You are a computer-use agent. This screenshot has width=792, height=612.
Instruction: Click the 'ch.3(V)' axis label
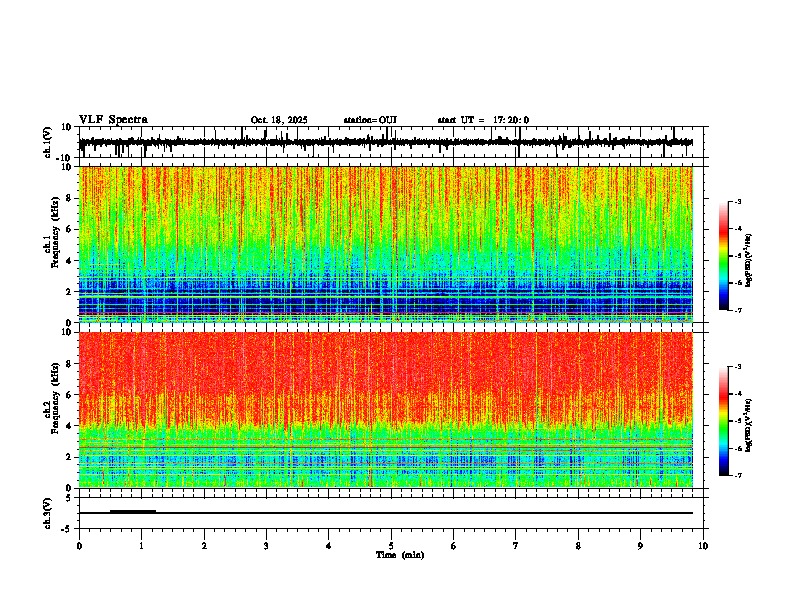tap(48, 513)
